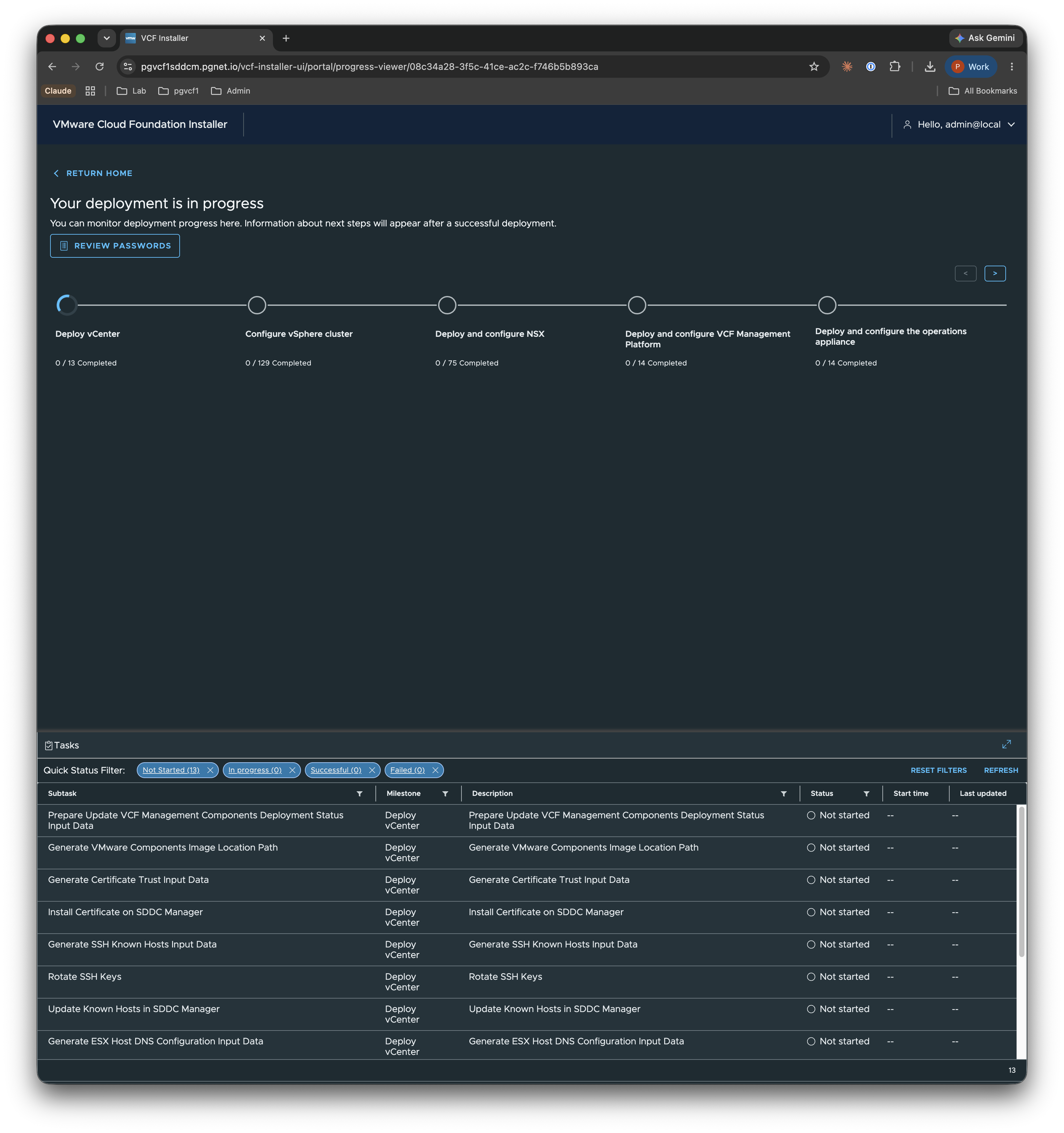The height and width of the screenshot is (1133, 1064).
Task: Click the Tasks panel clipboard icon
Action: pos(48,745)
